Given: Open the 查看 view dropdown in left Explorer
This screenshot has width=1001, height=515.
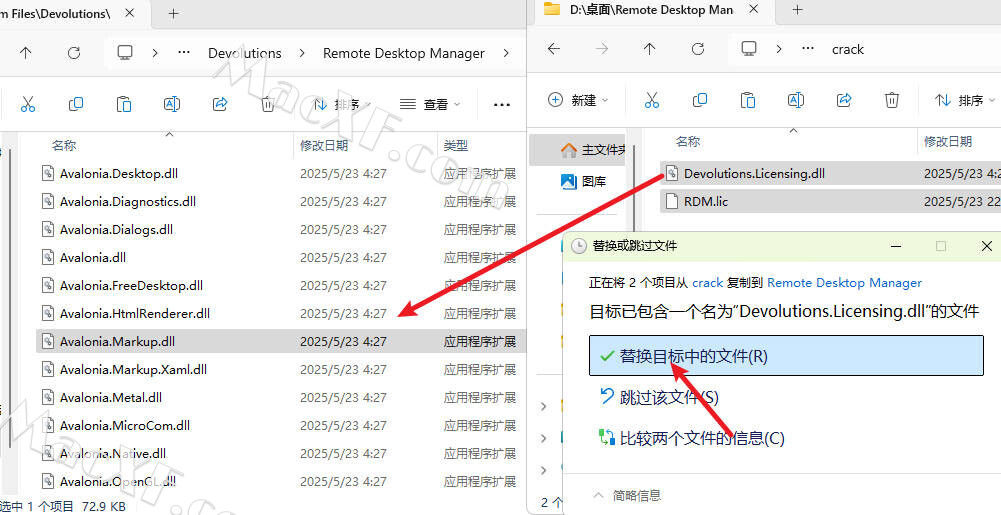Looking at the screenshot, I should tap(430, 104).
